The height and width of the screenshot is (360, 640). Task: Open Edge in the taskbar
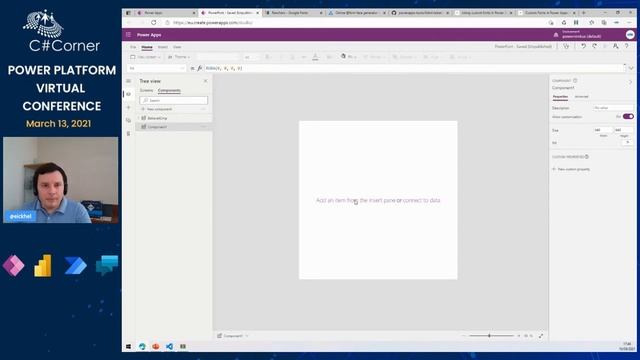coord(142,347)
